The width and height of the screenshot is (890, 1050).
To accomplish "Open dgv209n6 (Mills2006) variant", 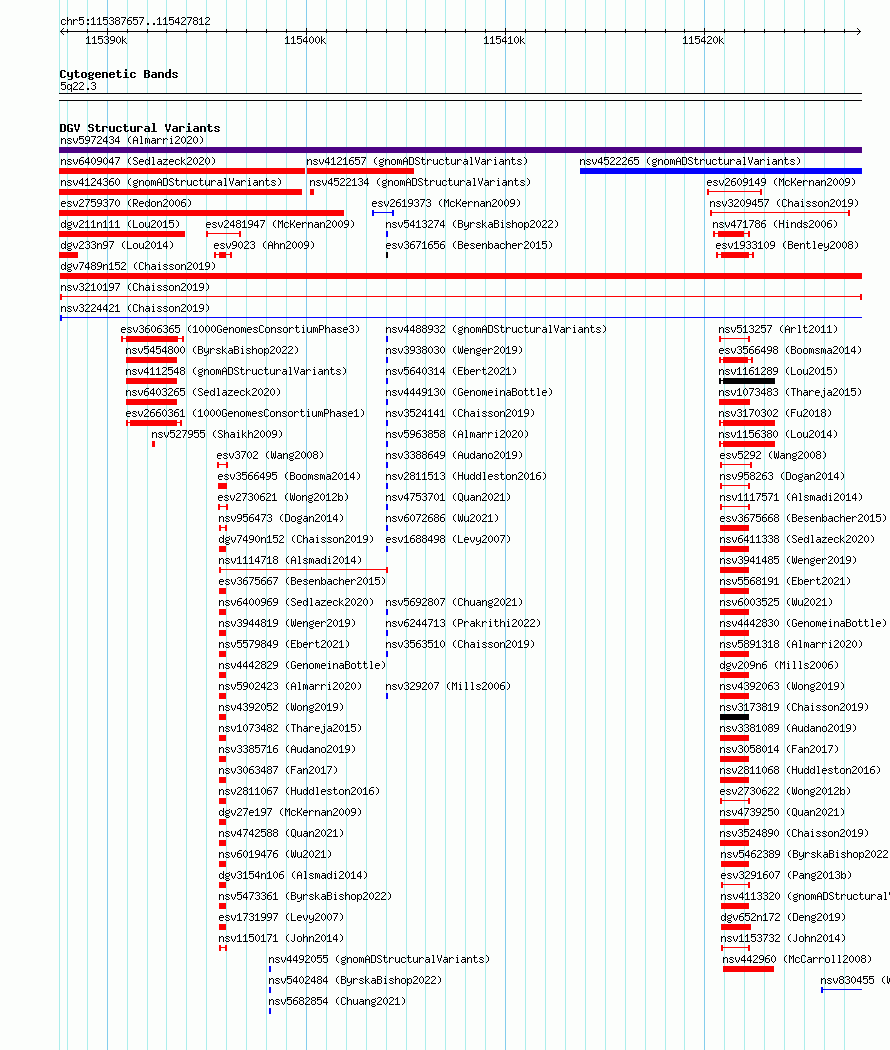I will 780,666.
